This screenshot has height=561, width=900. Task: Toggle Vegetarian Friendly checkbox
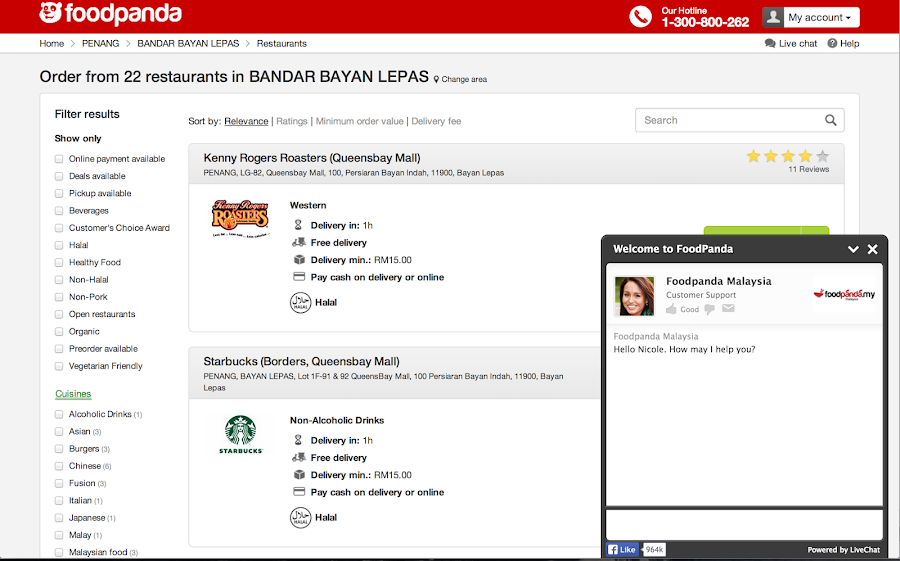59,366
